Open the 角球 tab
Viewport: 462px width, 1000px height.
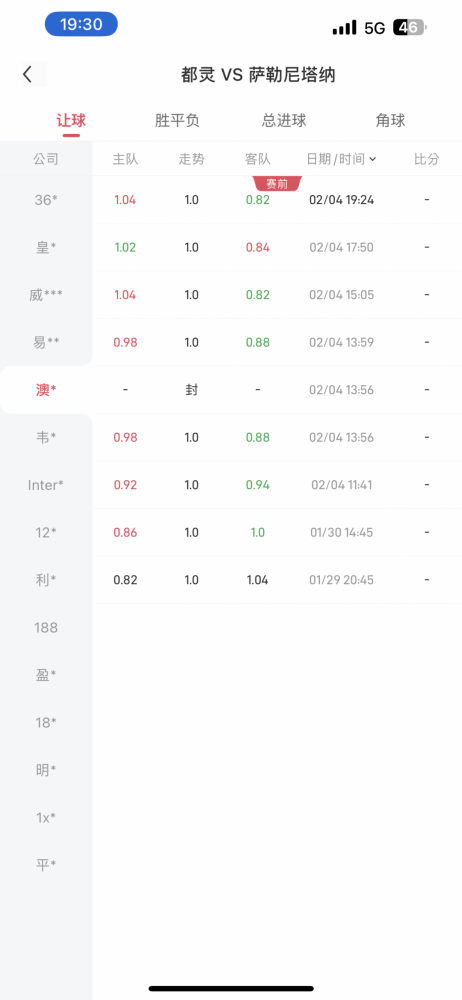pos(391,121)
